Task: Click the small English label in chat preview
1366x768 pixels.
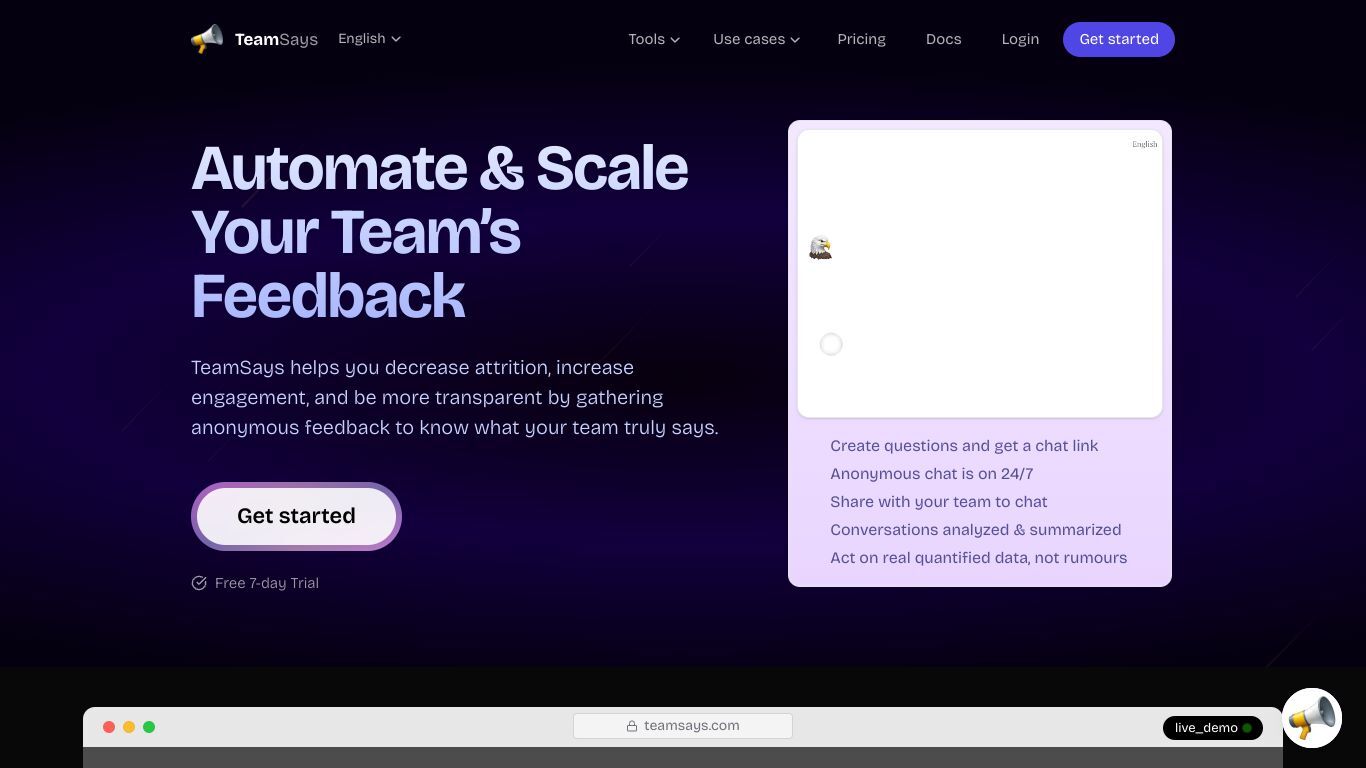Action: click(1144, 144)
